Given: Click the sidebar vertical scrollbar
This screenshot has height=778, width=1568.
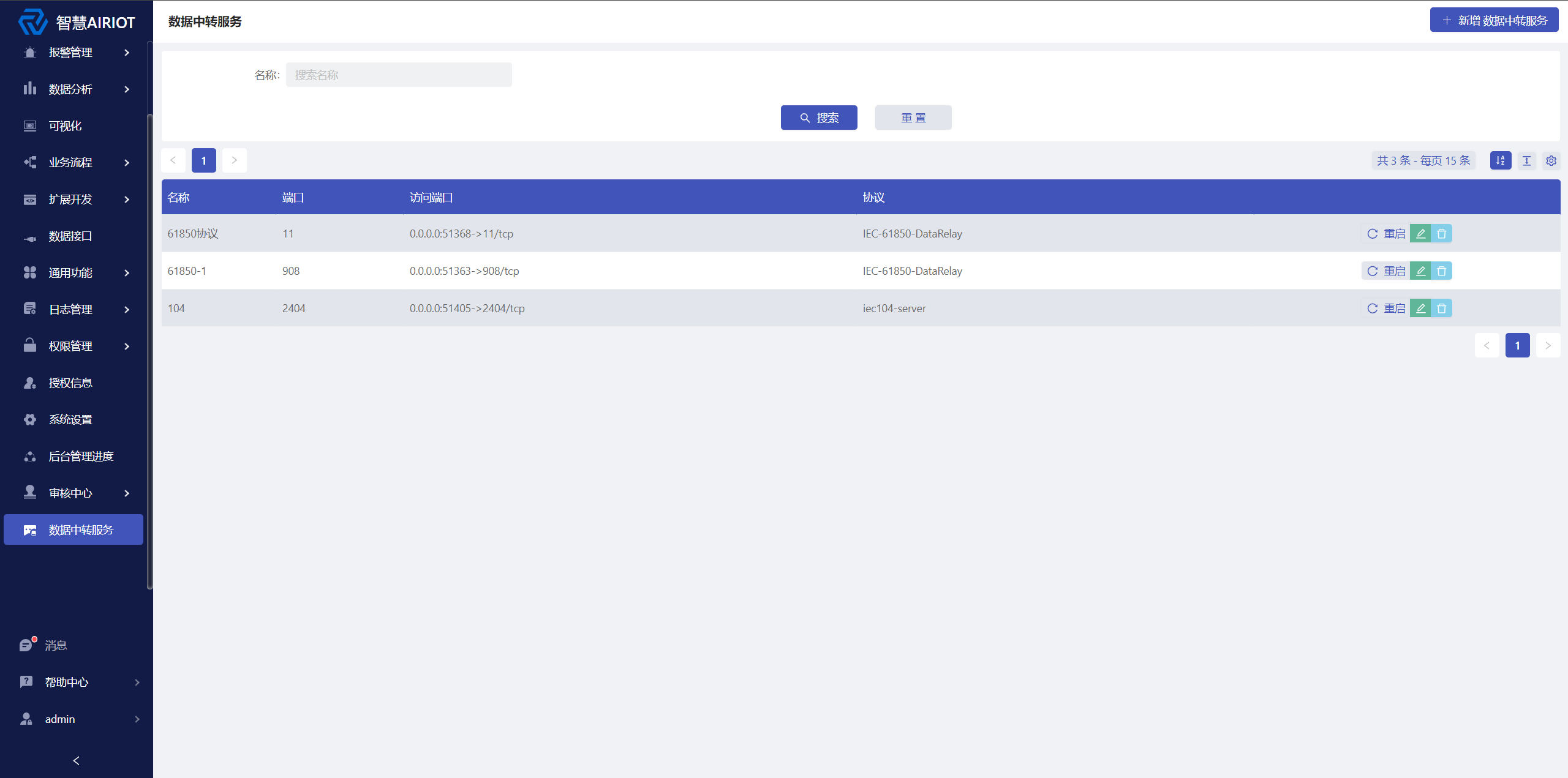Looking at the screenshot, I should click(x=150, y=352).
